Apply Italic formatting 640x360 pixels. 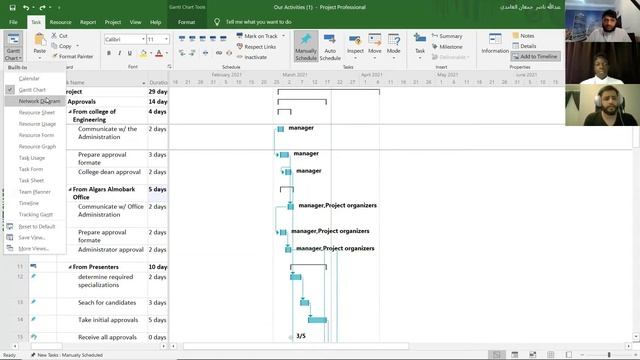click(x=120, y=53)
